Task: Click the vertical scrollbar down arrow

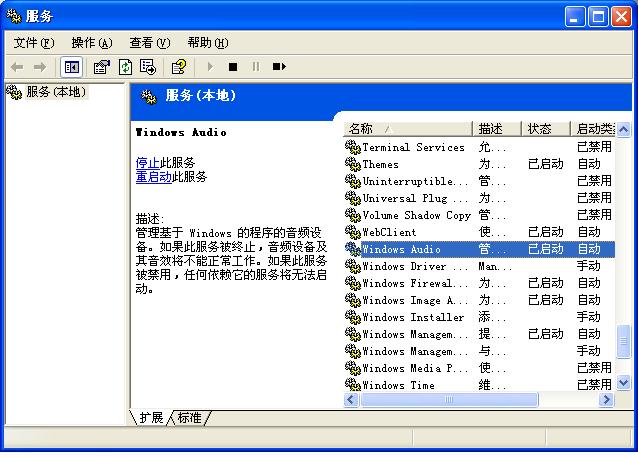Action: [623, 383]
